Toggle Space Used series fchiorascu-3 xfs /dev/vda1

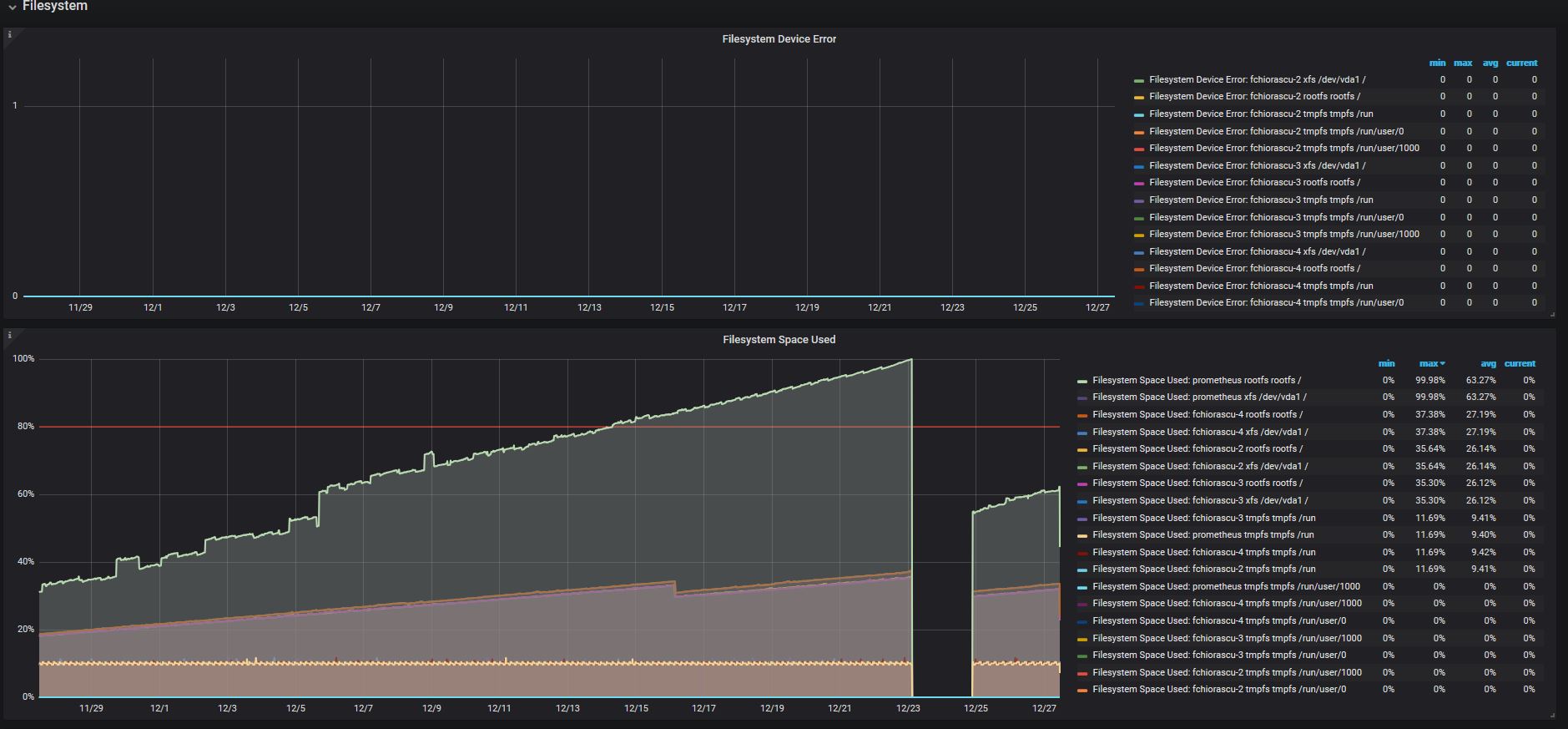pos(1200,500)
